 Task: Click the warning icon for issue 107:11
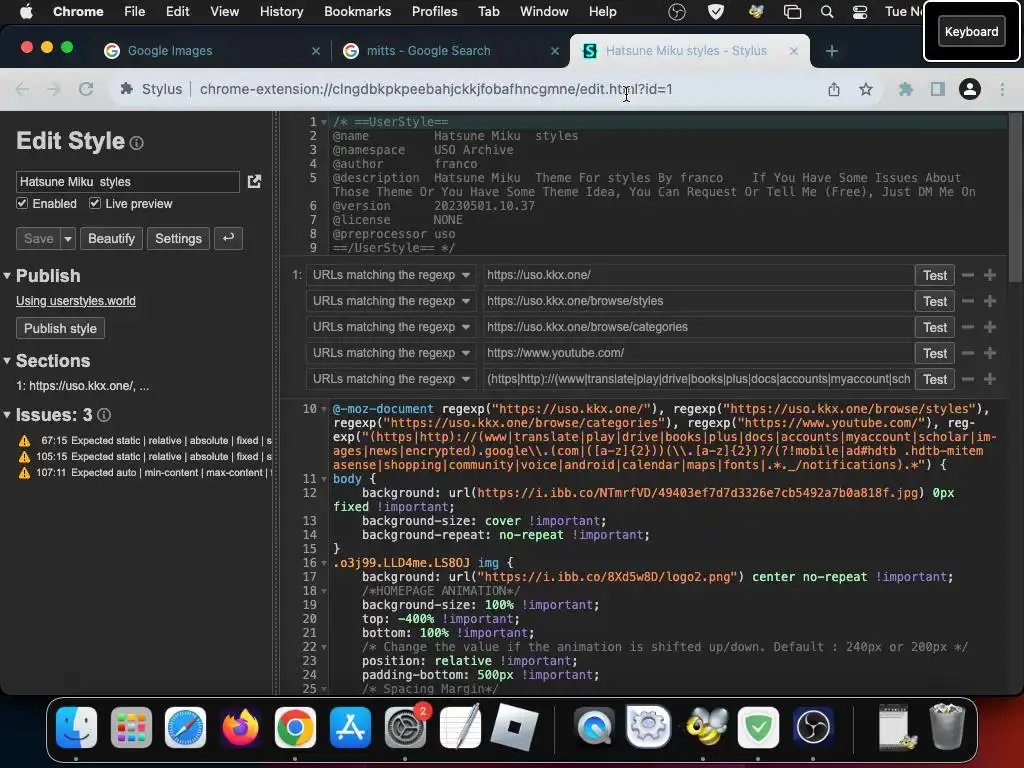tap(24, 473)
